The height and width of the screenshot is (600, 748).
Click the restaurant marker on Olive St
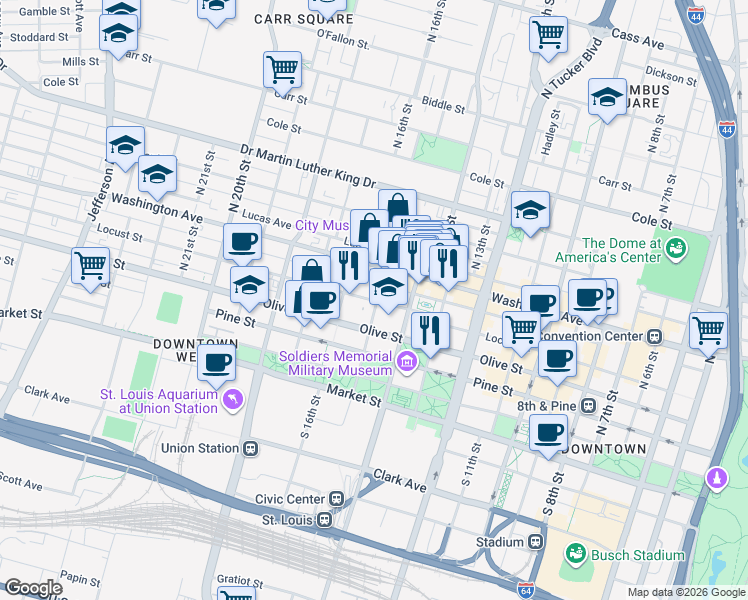pyautogui.click(x=430, y=333)
